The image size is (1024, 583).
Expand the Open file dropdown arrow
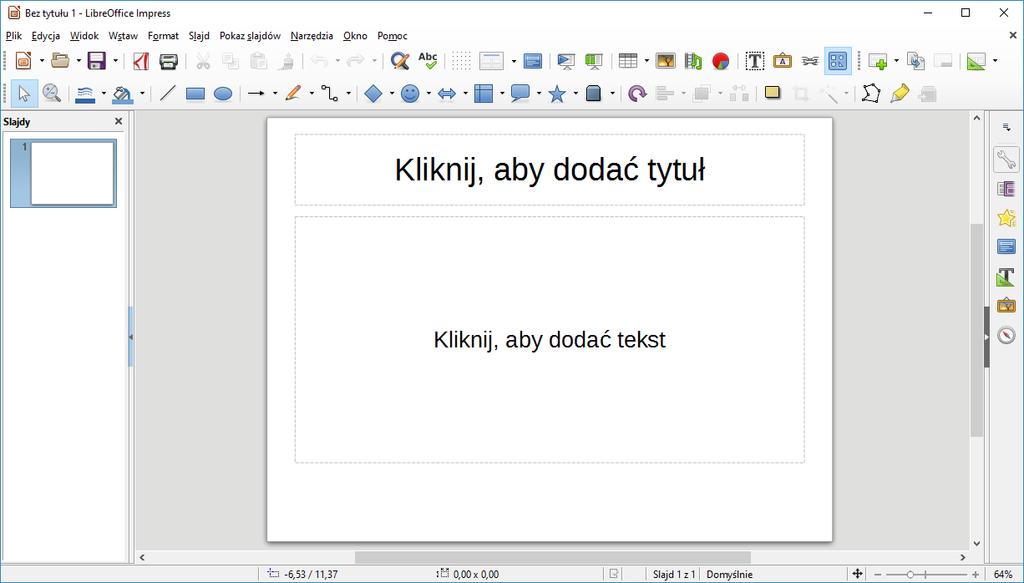coord(78,61)
